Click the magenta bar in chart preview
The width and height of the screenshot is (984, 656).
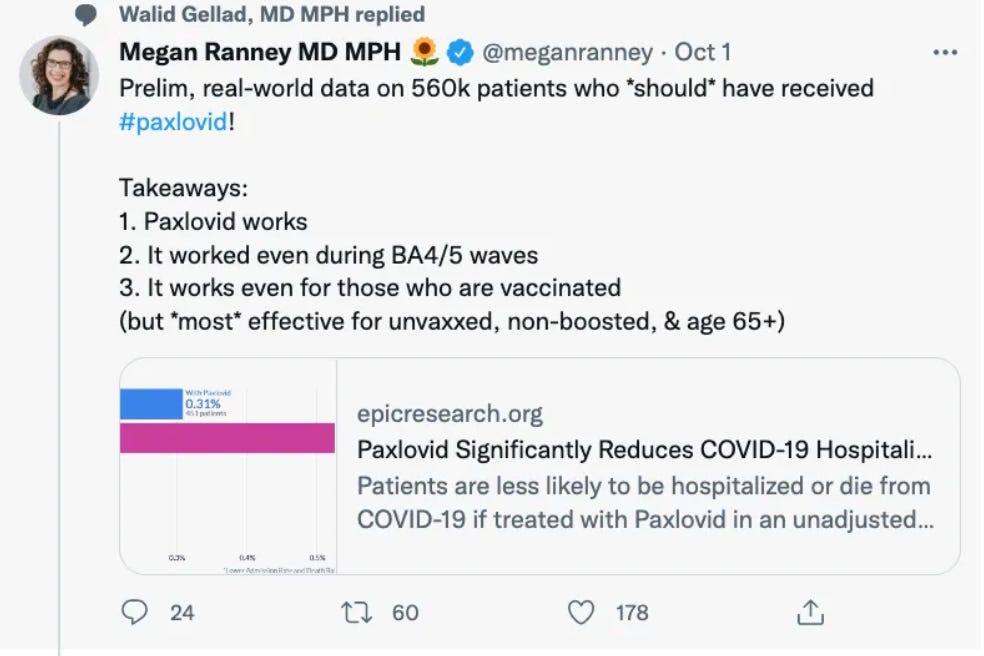(x=227, y=438)
